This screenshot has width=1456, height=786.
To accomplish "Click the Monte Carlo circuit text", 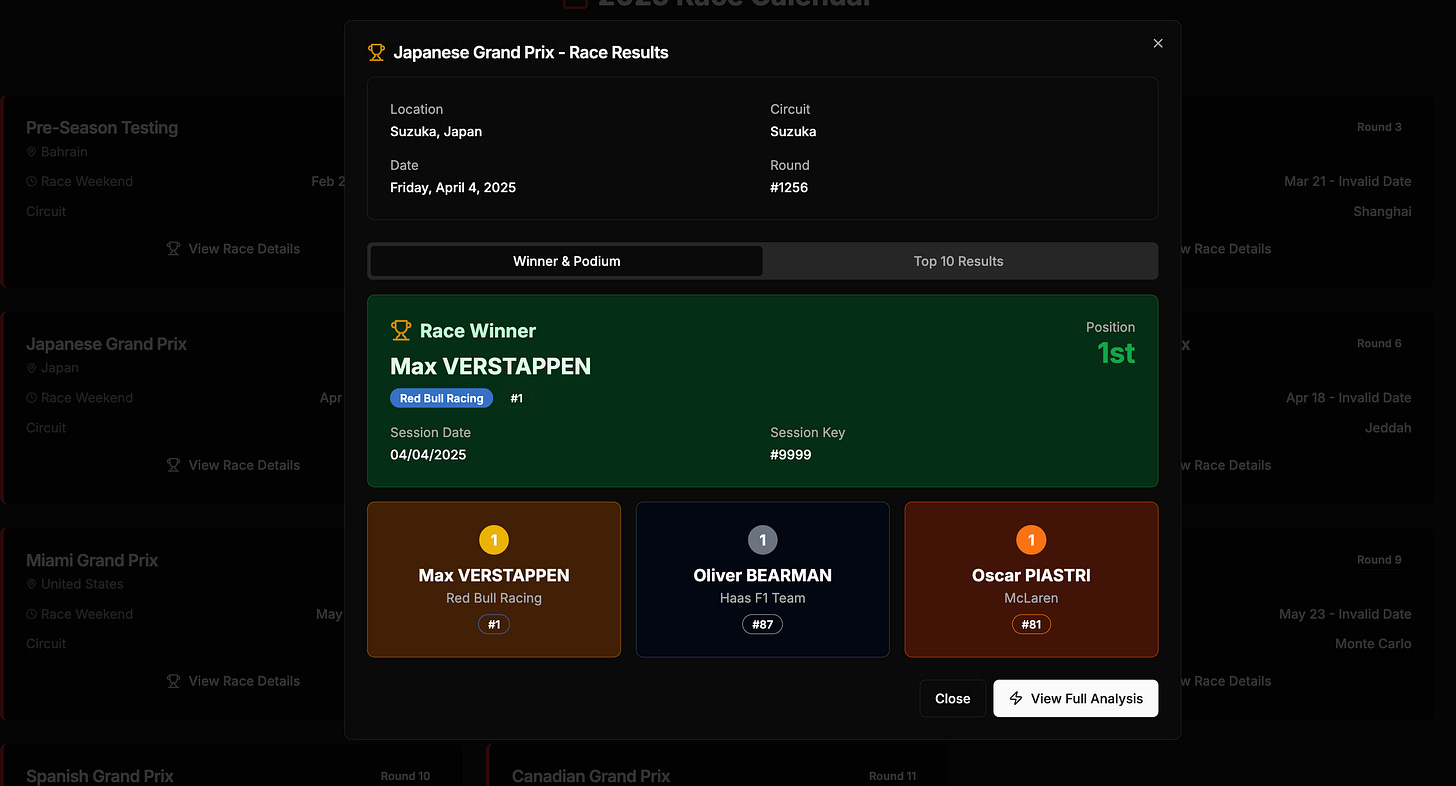I will 1373,644.
